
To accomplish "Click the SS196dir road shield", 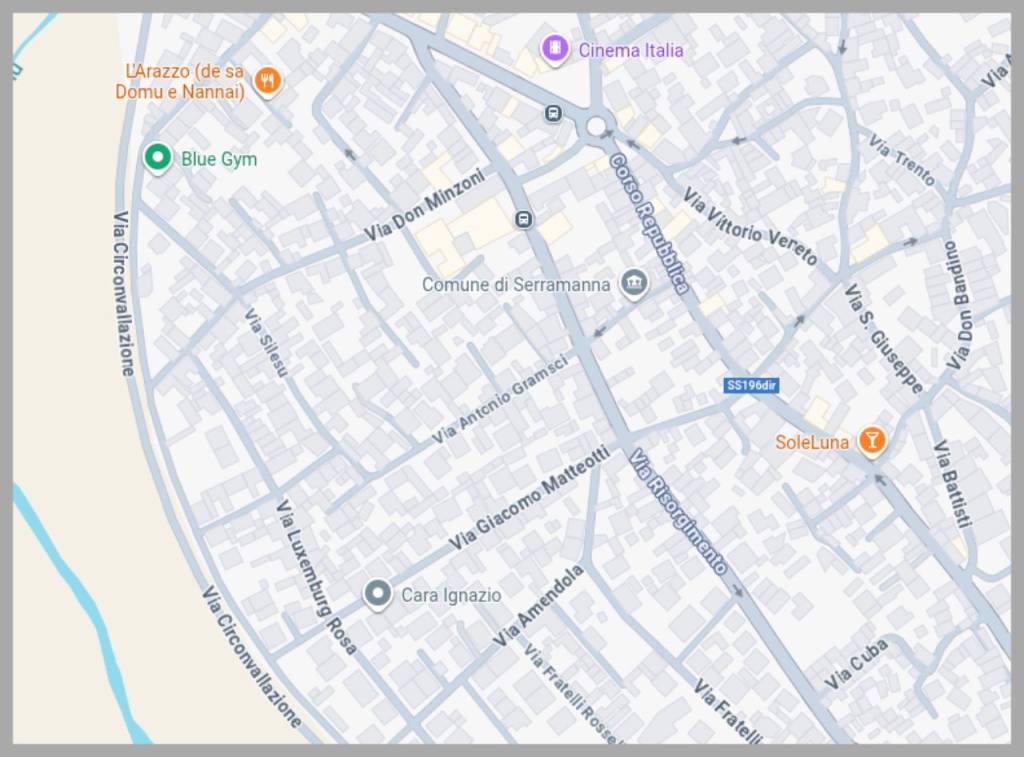I will (752, 385).
